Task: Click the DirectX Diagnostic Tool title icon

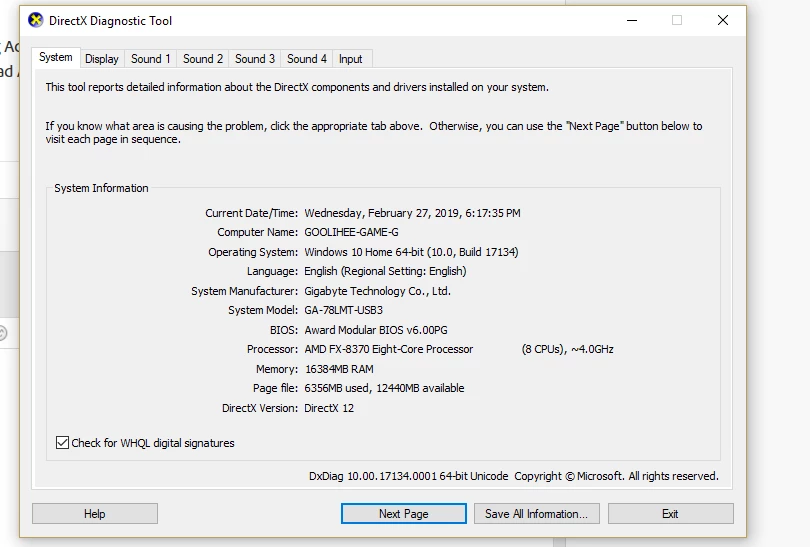Action: 36,21
